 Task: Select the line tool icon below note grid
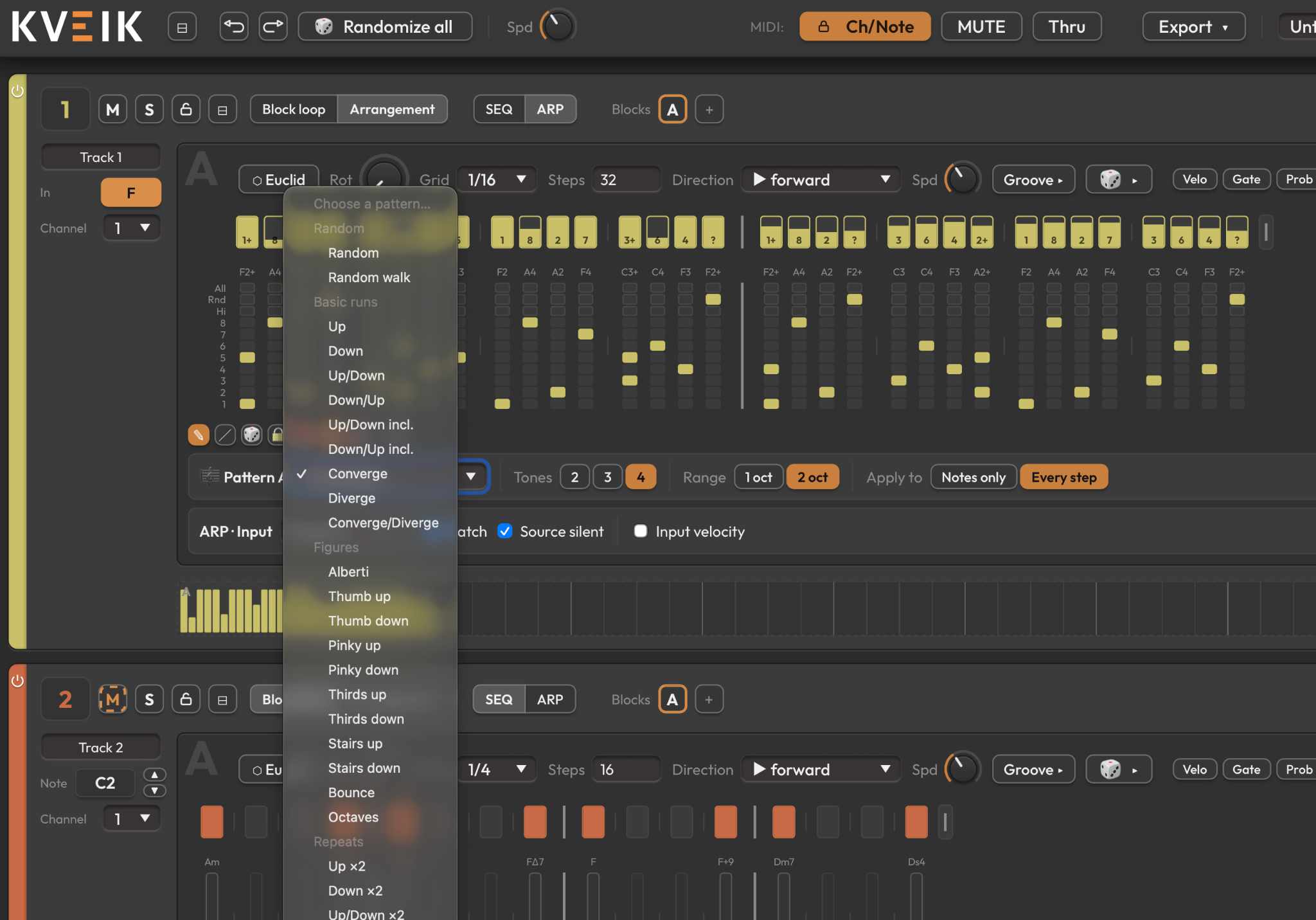pyautogui.click(x=225, y=435)
